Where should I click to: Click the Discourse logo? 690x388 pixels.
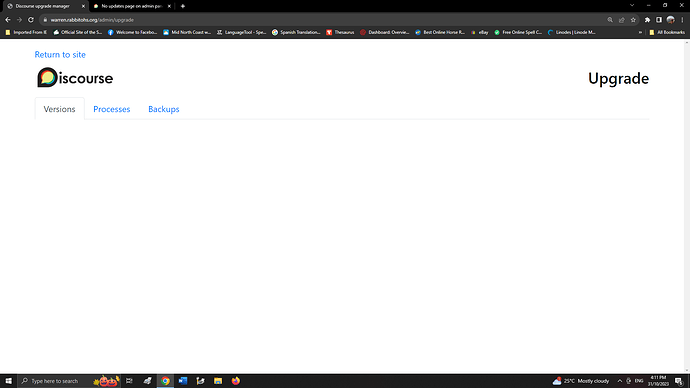(75, 78)
